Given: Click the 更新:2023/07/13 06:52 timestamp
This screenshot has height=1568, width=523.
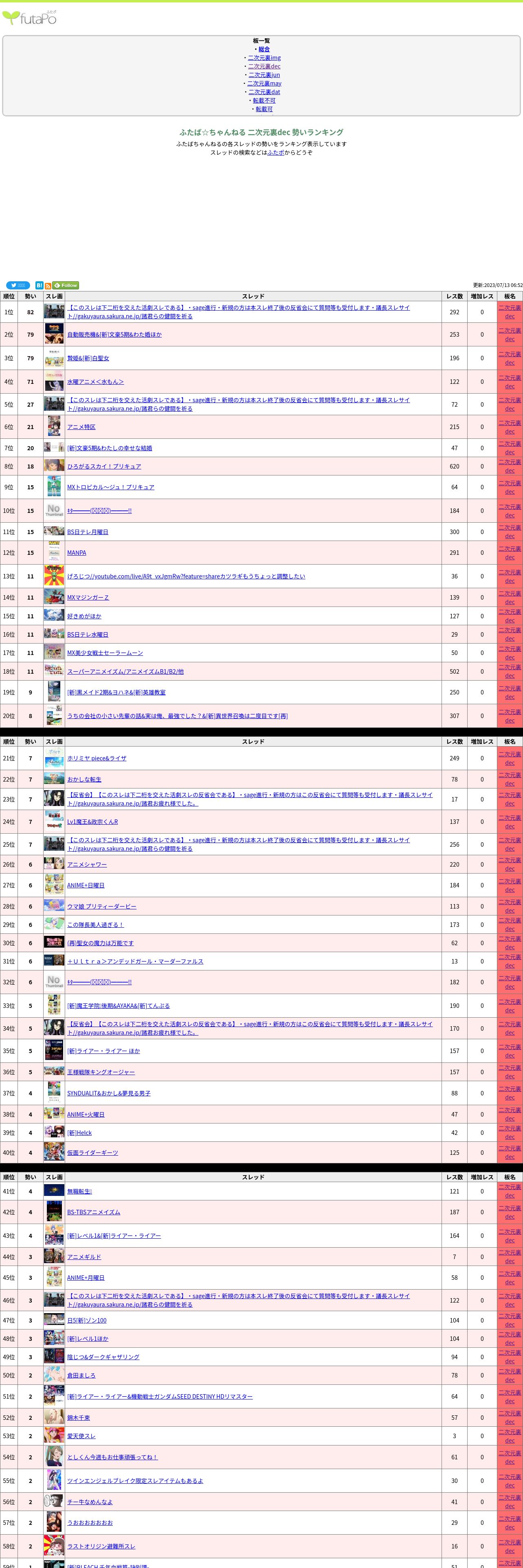Looking at the screenshot, I should (x=497, y=285).
